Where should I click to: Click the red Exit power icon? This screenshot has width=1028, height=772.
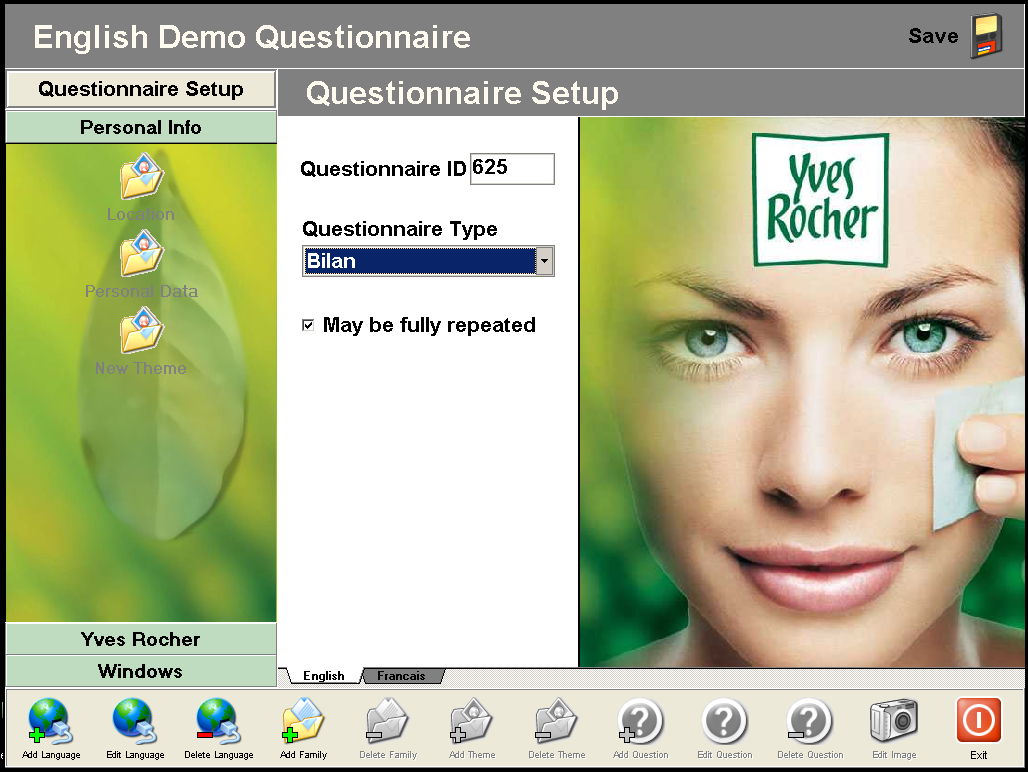978,720
